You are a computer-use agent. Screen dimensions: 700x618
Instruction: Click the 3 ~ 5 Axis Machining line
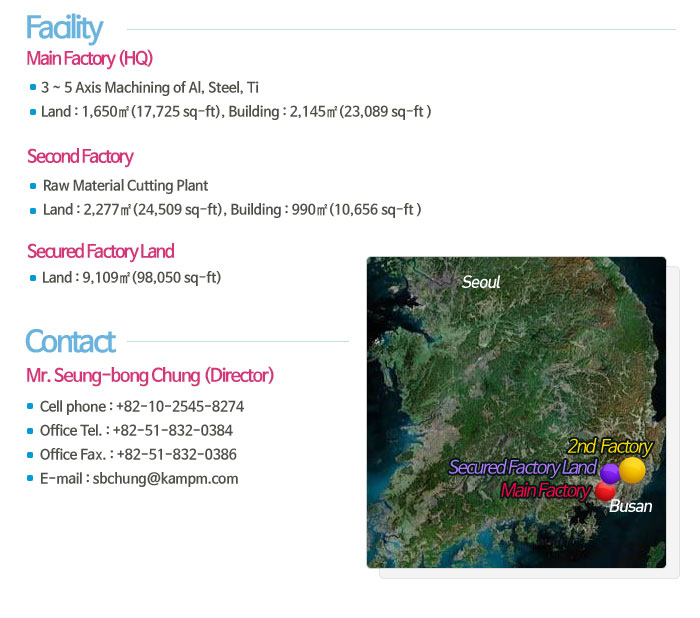pyautogui.click(x=150, y=88)
